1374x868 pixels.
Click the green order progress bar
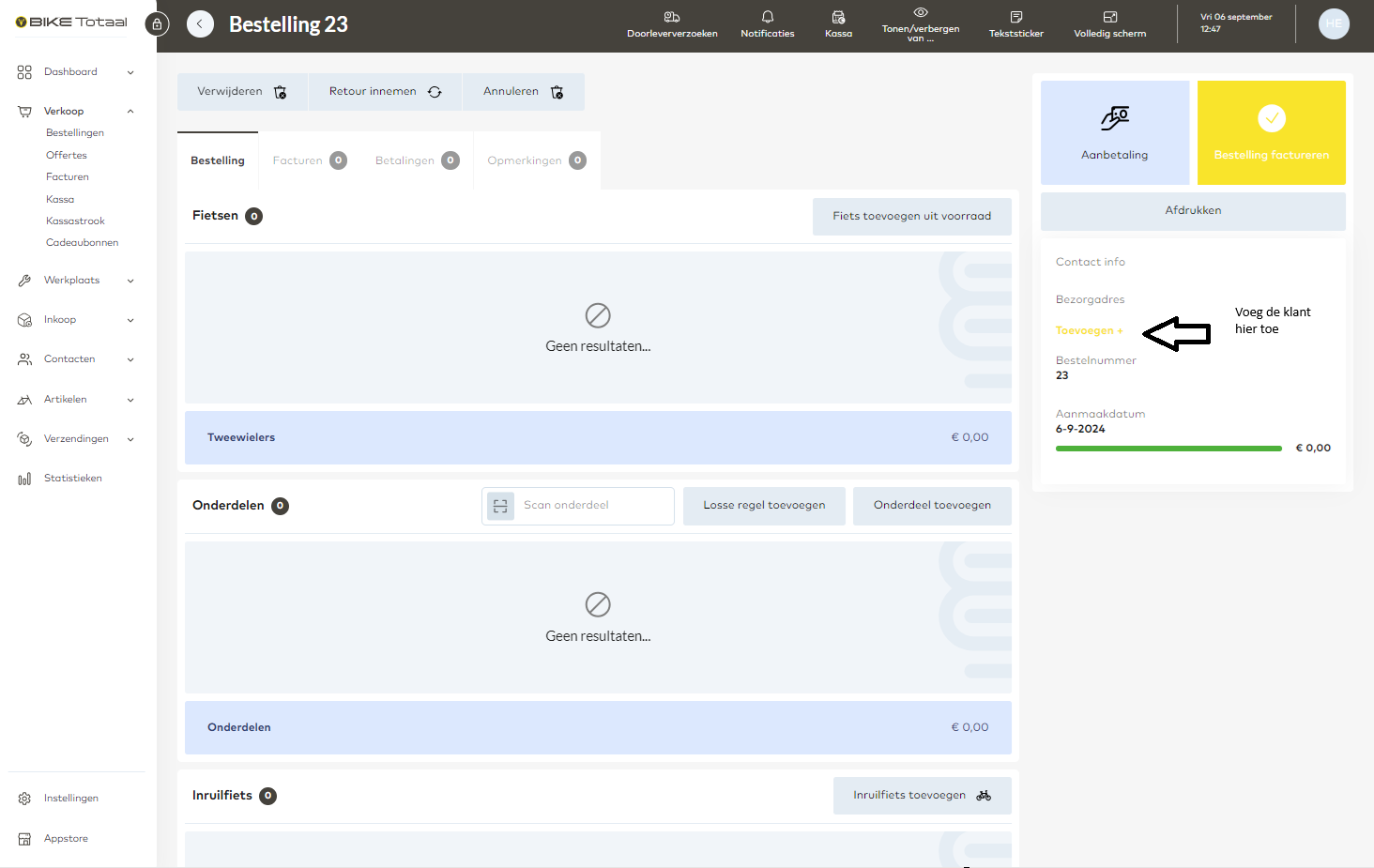pyautogui.click(x=1168, y=449)
